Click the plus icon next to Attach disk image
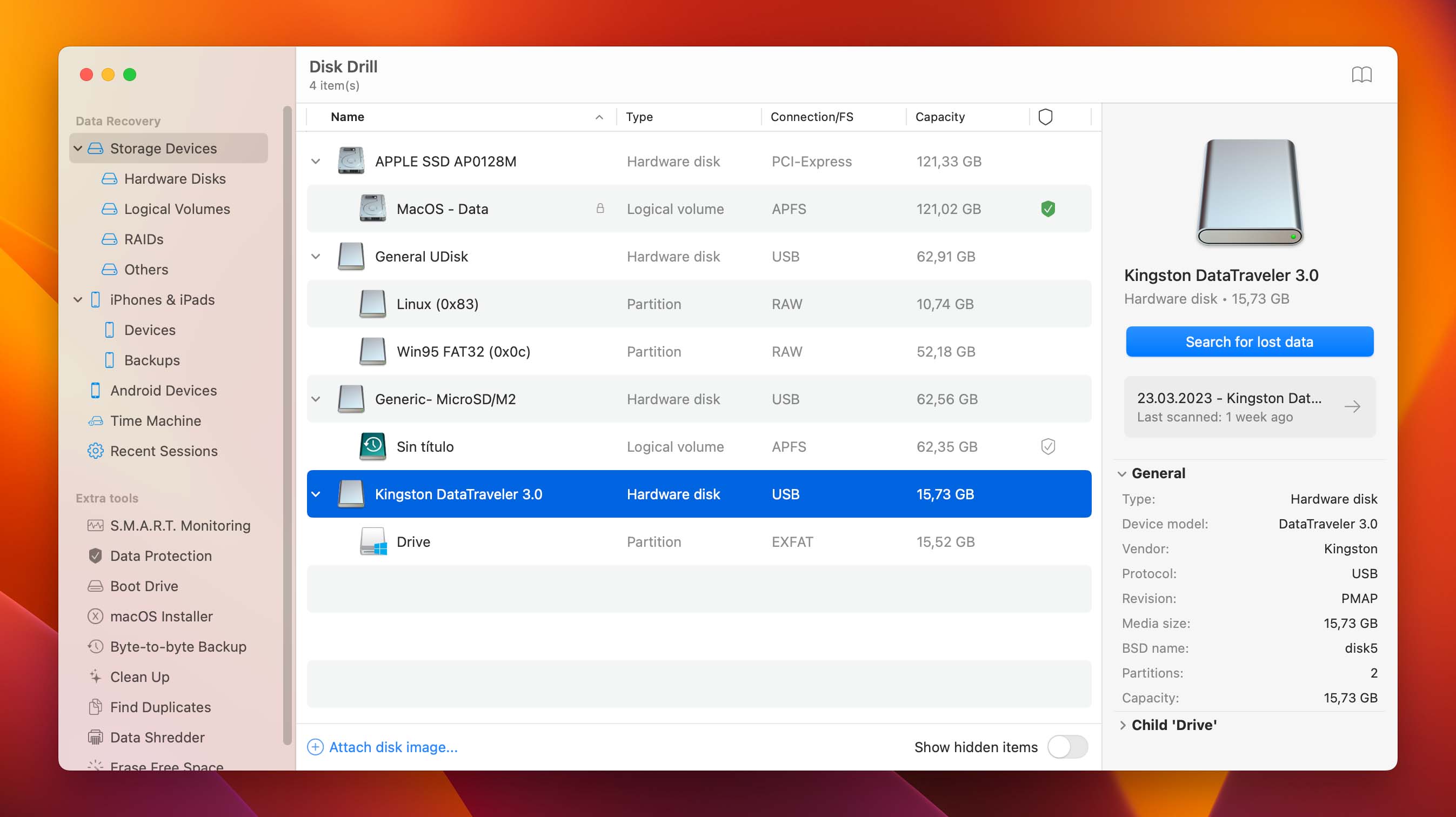 (315, 747)
